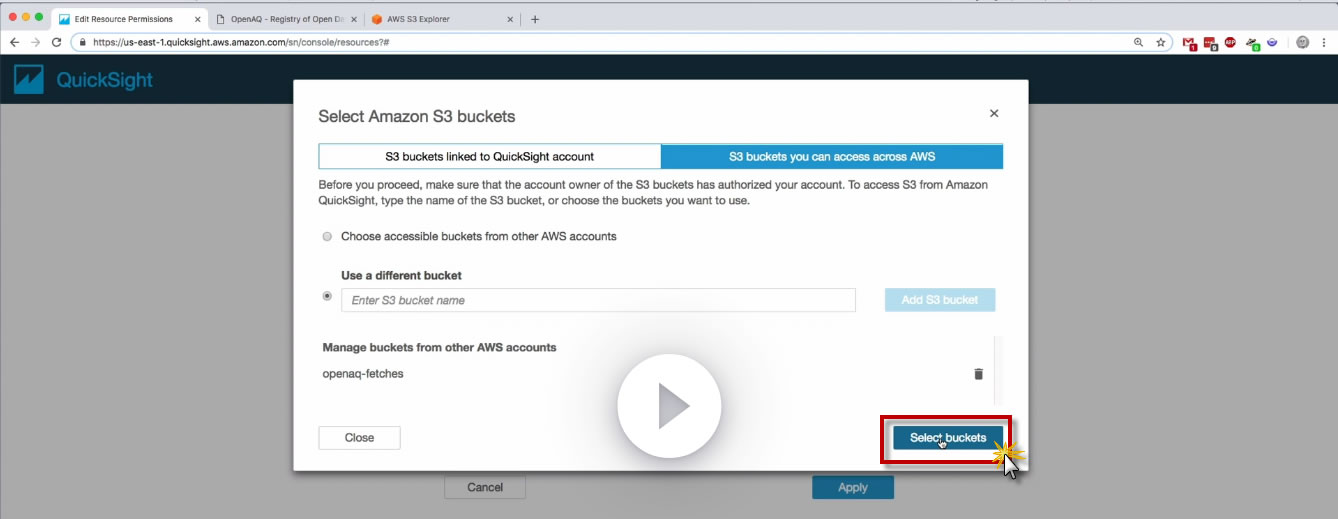
Task: Open the zoom magnifier icon in address bar
Action: pos(1138,43)
